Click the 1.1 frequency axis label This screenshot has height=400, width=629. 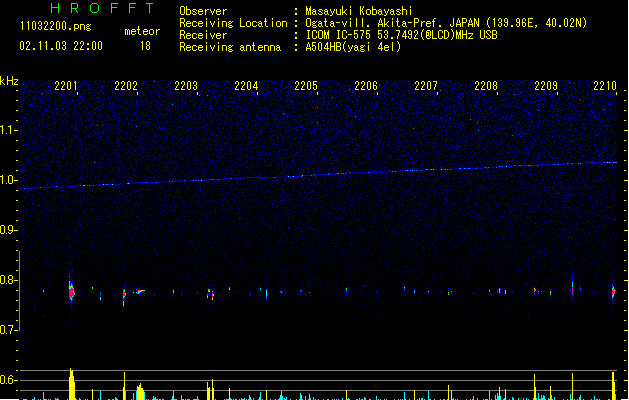pos(8,130)
